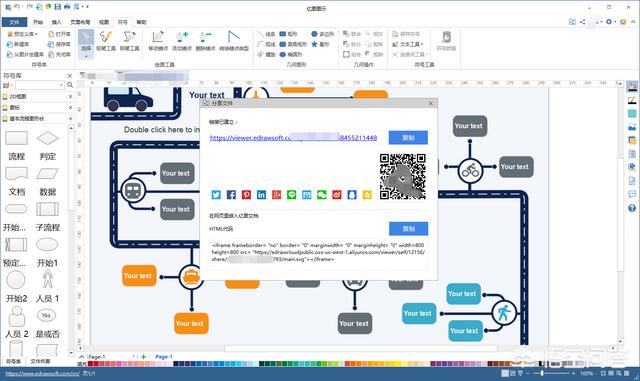Image resolution: width=640 pixels, height=381 pixels.
Task: Click Open library (打开库) button
Action: tap(59, 34)
